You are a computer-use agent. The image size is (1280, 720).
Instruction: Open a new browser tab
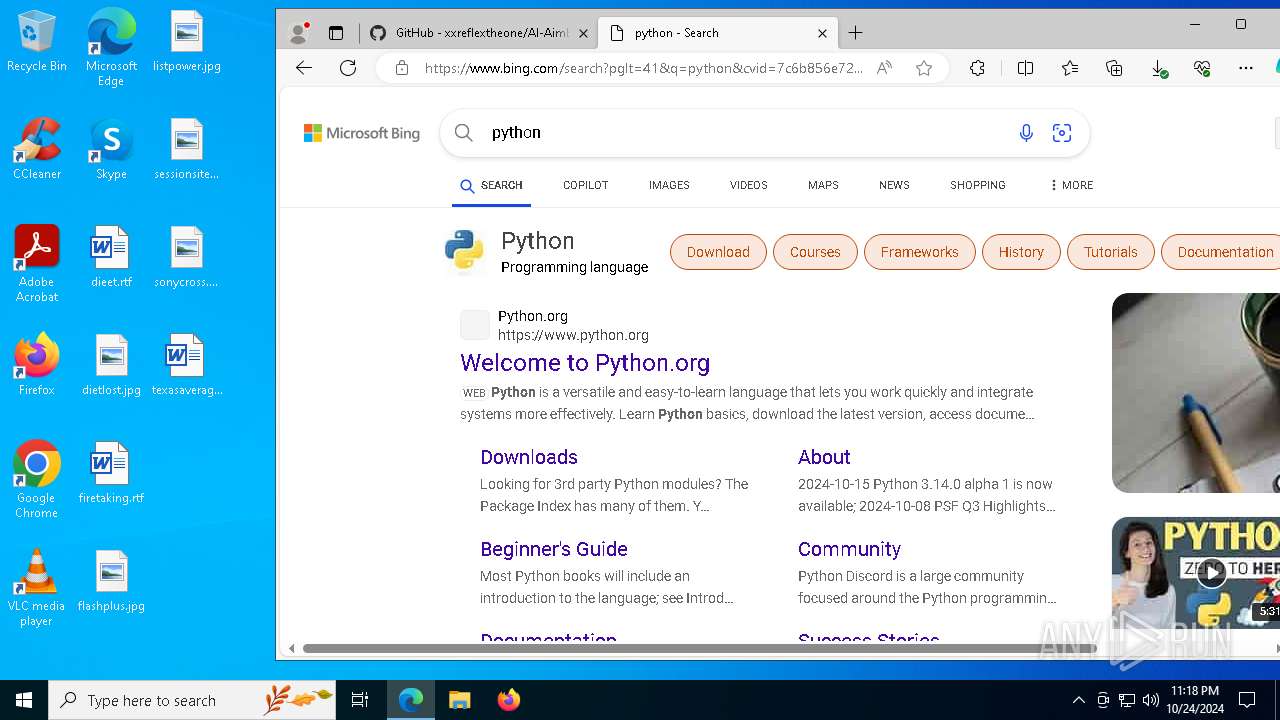point(855,33)
